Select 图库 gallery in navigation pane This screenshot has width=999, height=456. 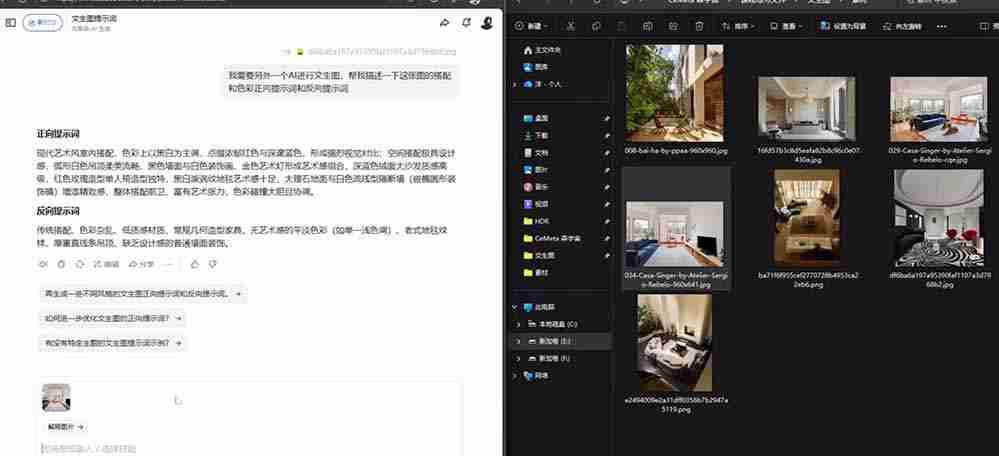(535, 67)
